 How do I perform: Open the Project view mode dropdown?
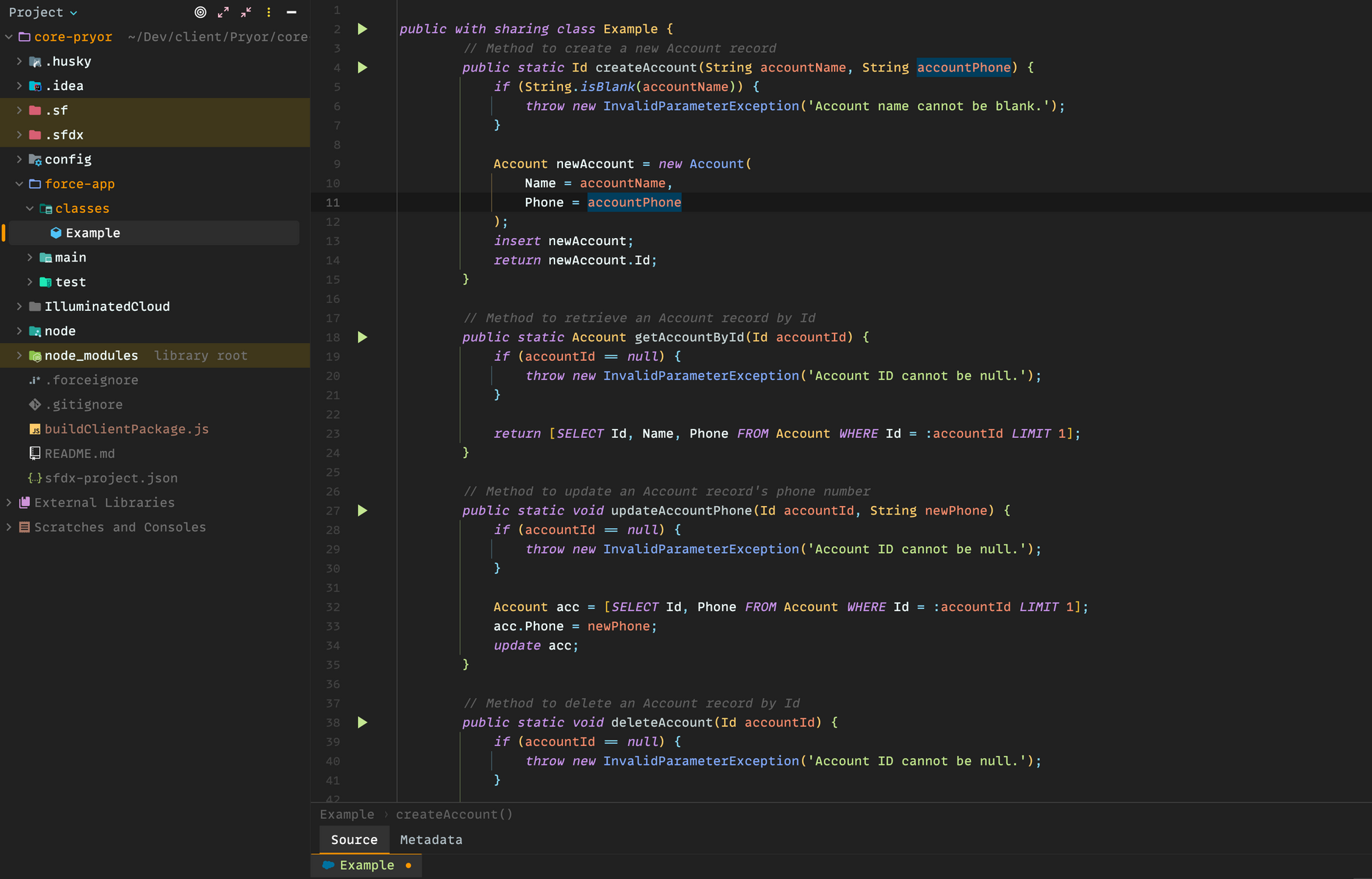coord(72,12)
